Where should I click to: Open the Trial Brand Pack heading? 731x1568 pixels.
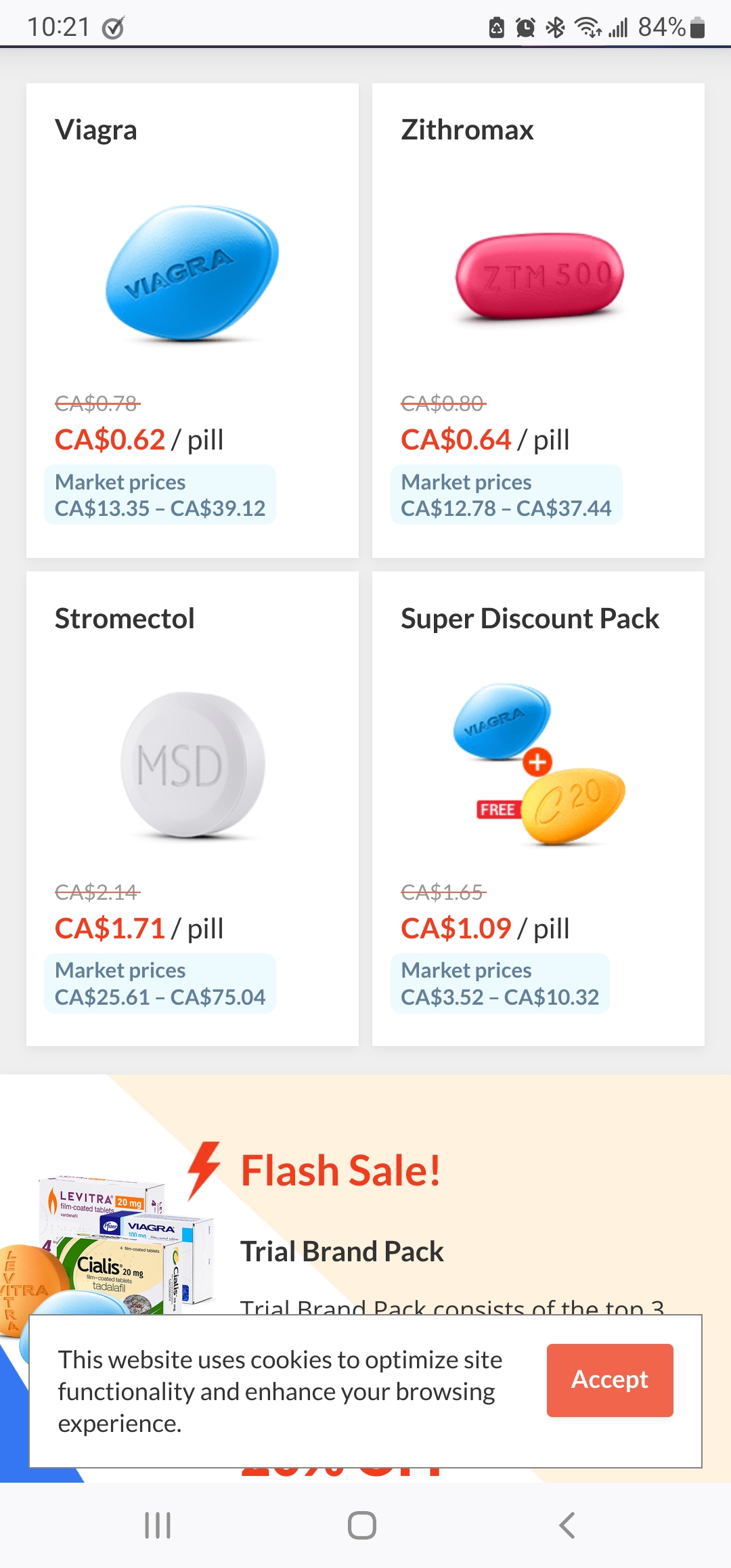tap(342, 1252)
